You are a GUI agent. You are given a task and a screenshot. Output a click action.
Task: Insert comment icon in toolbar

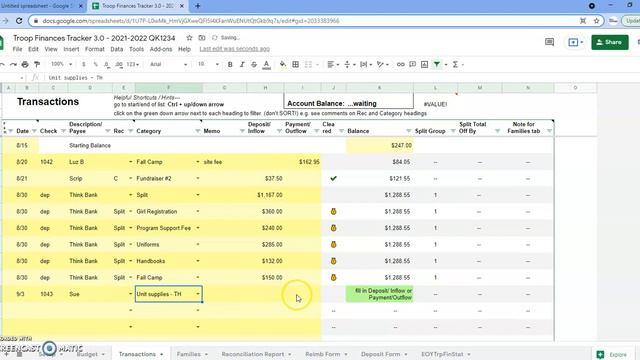point(413,64)
